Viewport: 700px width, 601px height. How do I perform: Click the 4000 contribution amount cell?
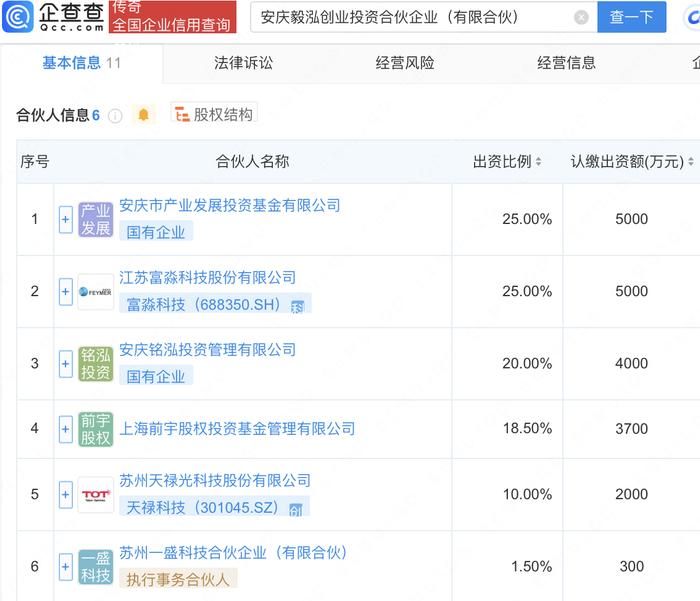click(631, 363)
